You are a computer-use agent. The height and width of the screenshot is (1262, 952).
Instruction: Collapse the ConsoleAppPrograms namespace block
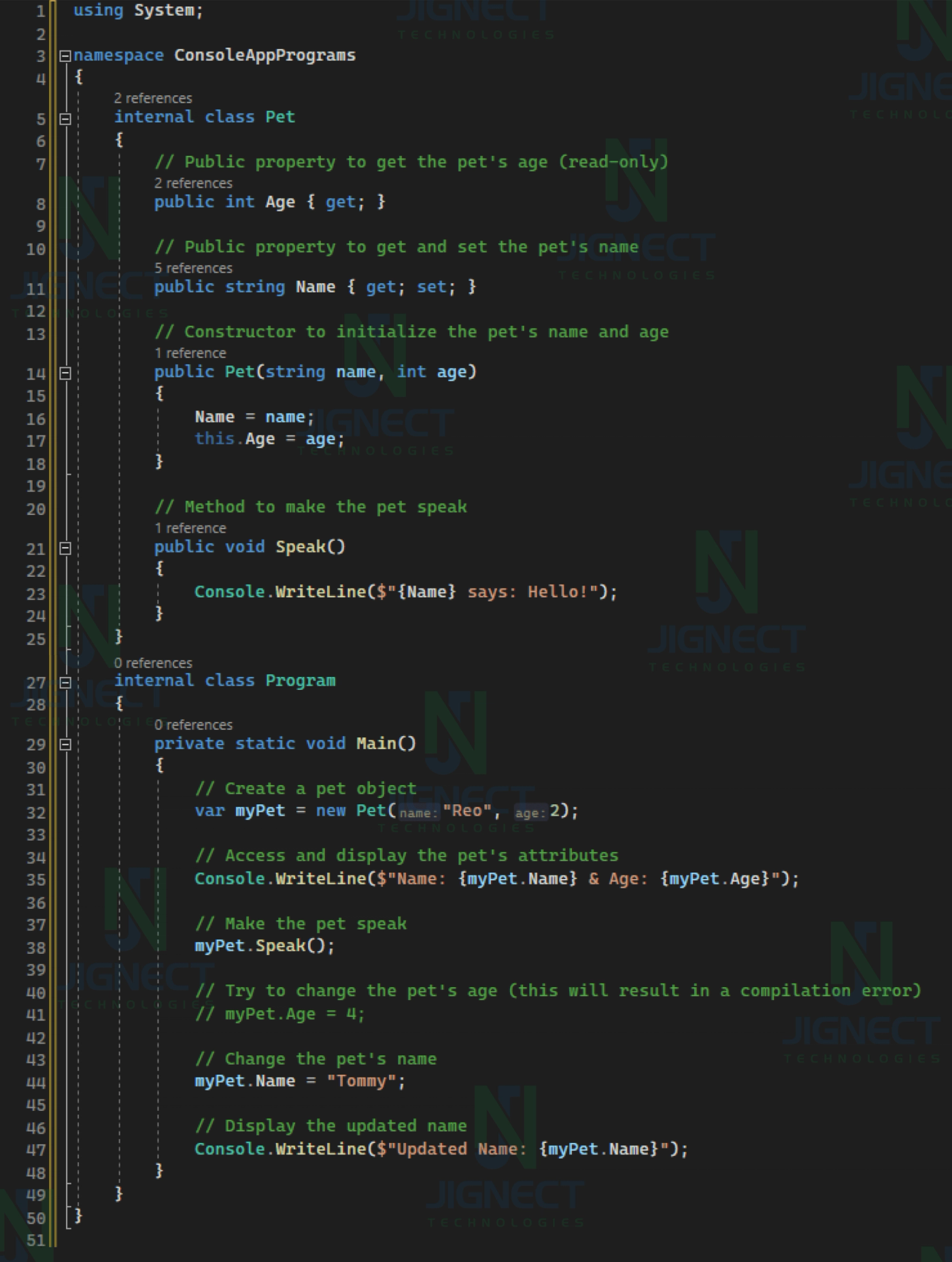click(65, 56)
